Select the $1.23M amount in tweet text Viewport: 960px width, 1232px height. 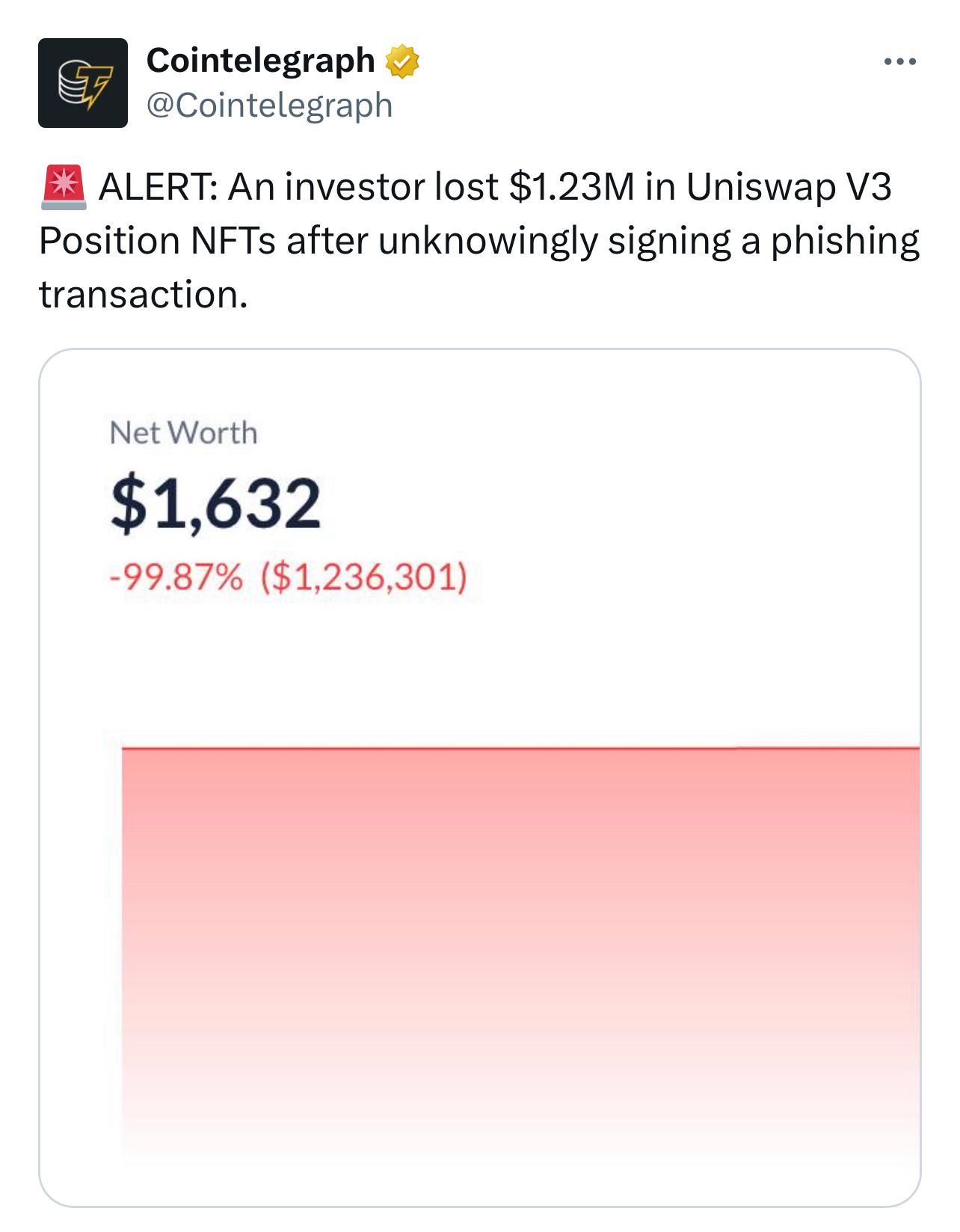tap(571, 187)
